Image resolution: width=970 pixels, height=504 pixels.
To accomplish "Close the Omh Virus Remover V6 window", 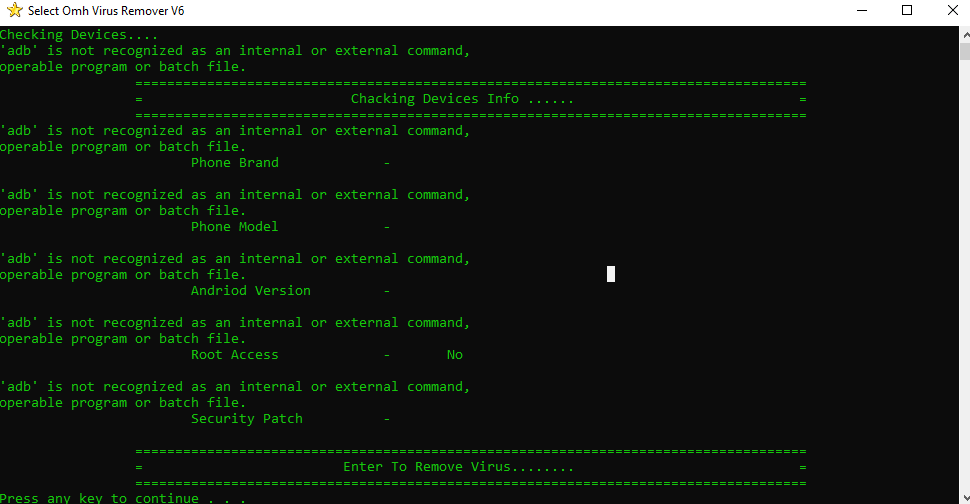I will pos(953,11).
